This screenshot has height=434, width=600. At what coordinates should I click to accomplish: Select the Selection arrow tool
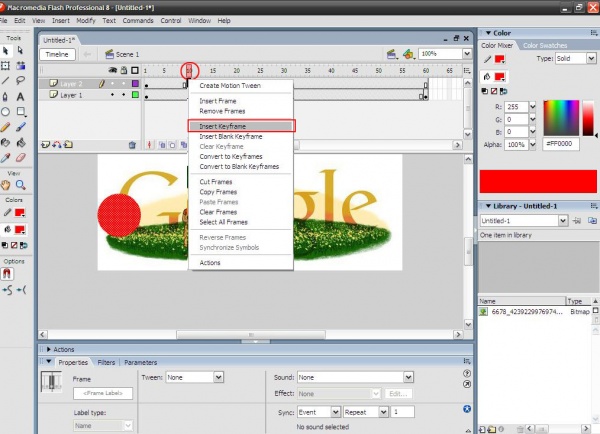[6, 51]
